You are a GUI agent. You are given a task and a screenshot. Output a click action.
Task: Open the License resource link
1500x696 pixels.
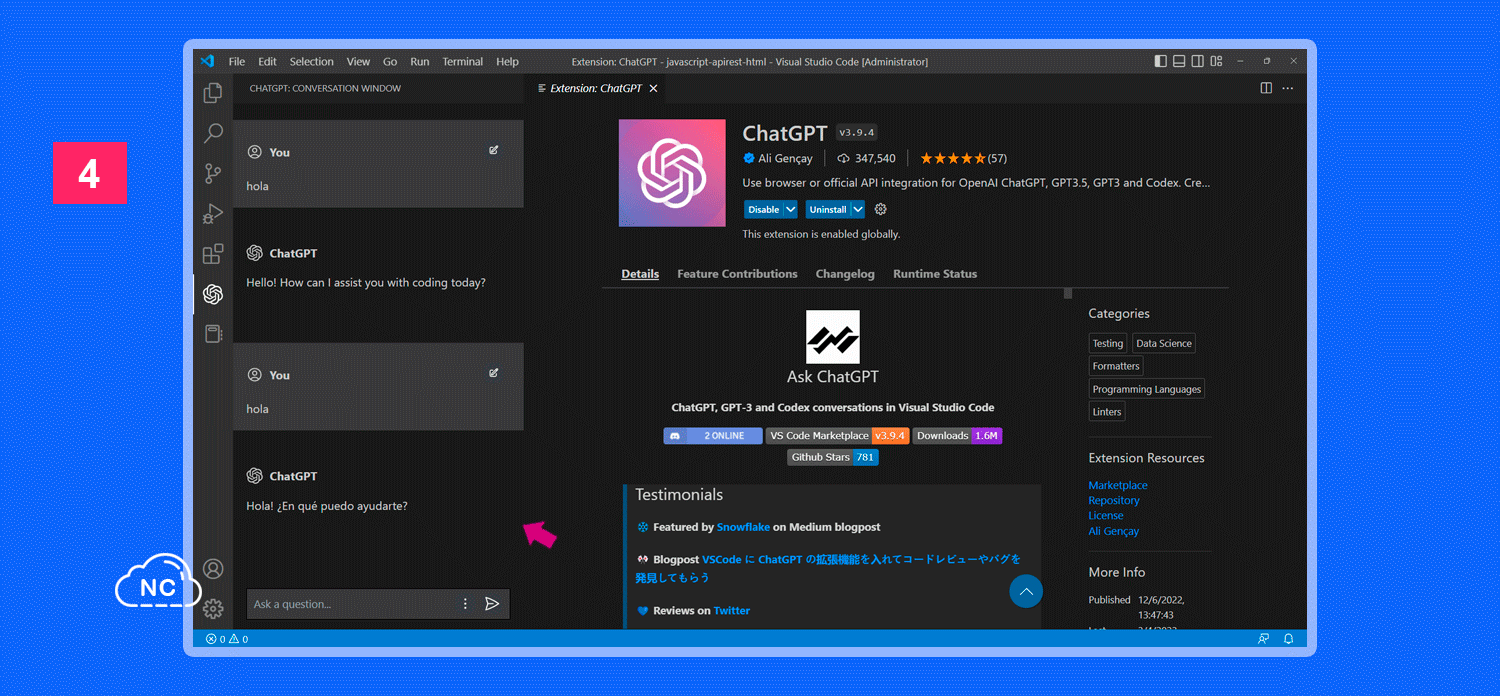coord(1106,516)
